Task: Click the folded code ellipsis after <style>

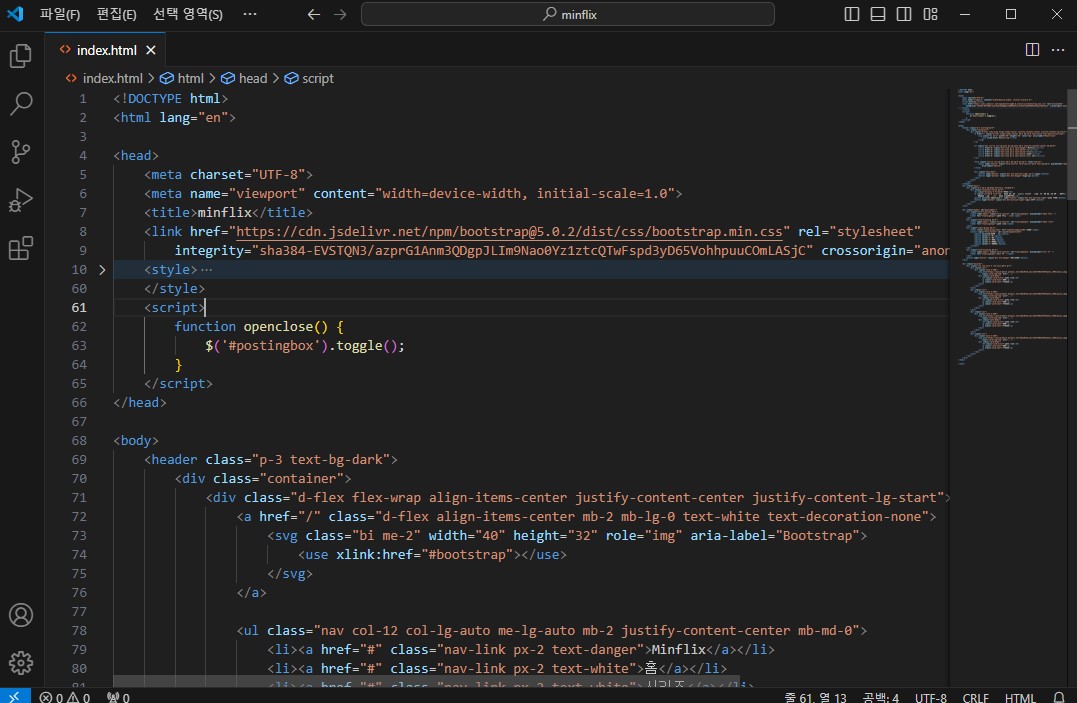Action: click(x=207, y=270)
